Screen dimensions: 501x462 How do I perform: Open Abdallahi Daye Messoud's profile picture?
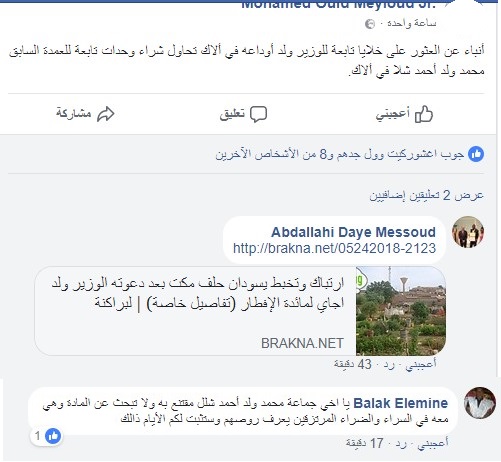(468, 232)
